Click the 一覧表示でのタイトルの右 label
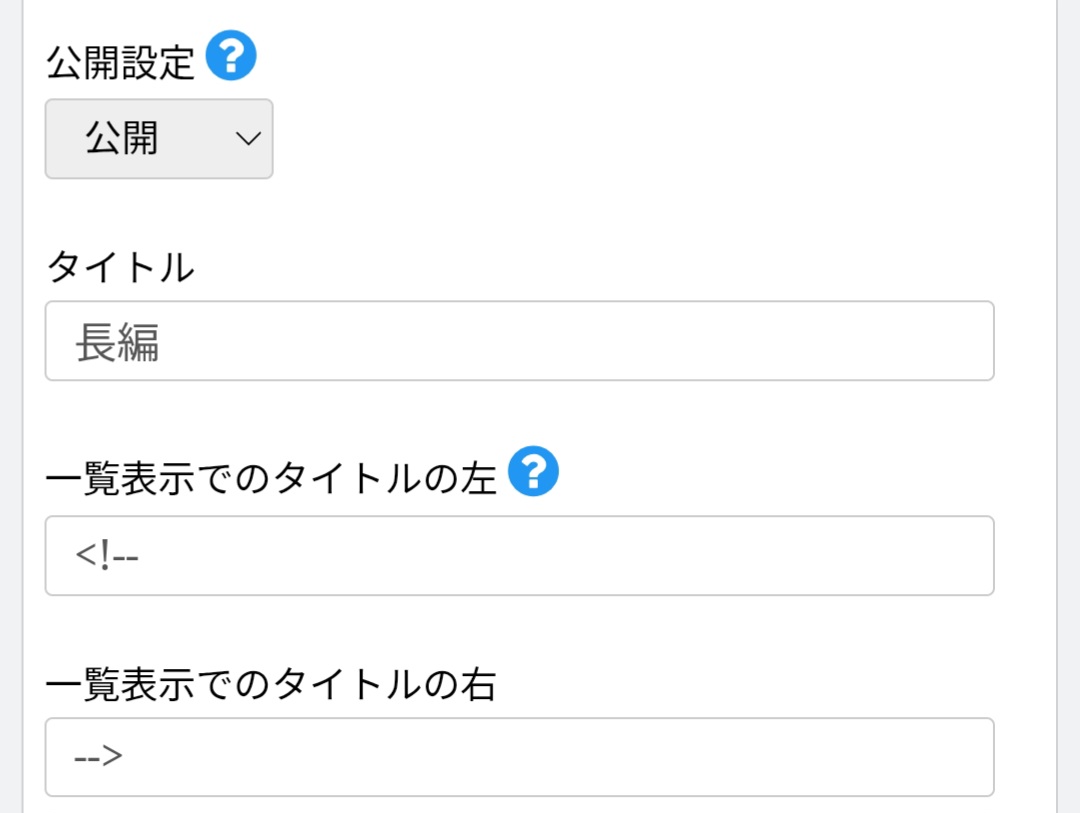Screen dimensions: 1080x813 point(271,685)
